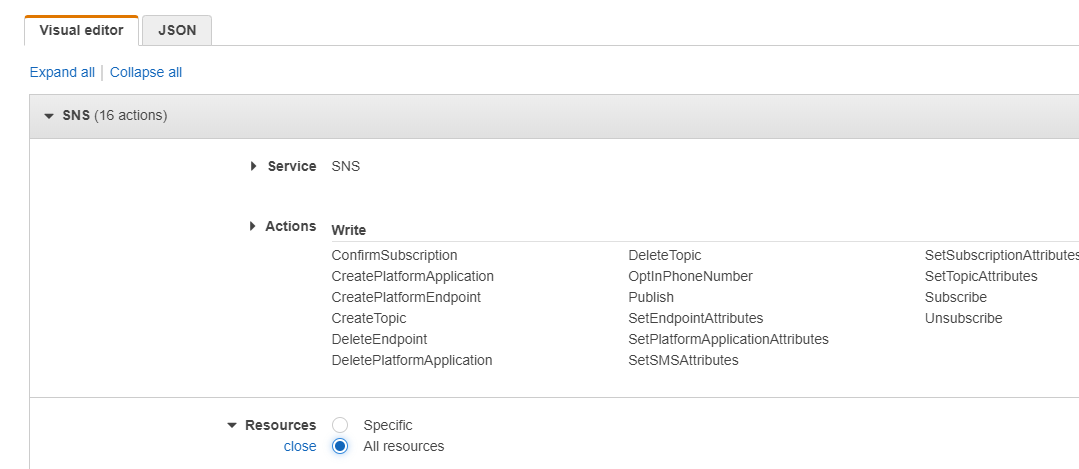
Task: Click the Expand all link
Action: pos(62,72)
